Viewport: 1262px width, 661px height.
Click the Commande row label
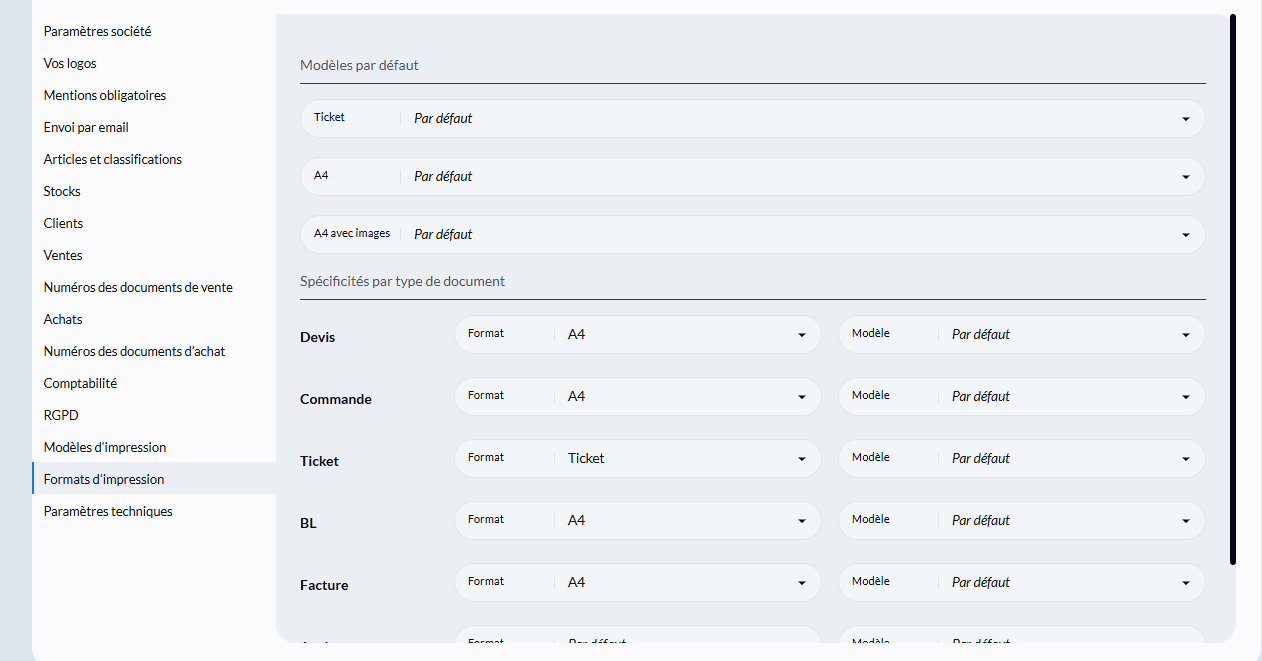click(x=336, y=399)
